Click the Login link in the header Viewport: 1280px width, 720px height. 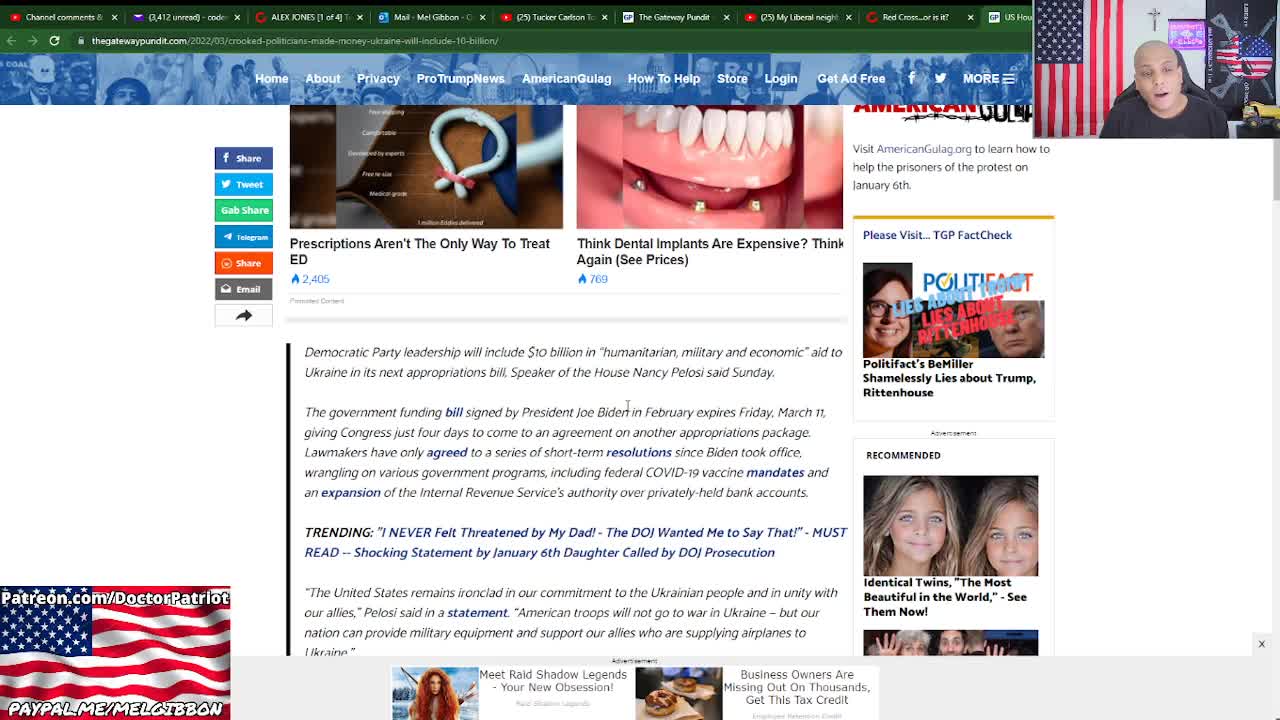pos(781,79)
